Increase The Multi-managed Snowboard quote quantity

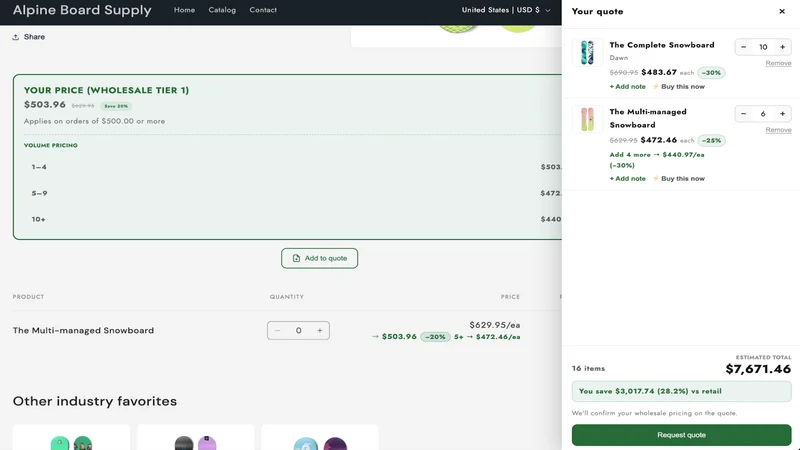tap(782, 114)
